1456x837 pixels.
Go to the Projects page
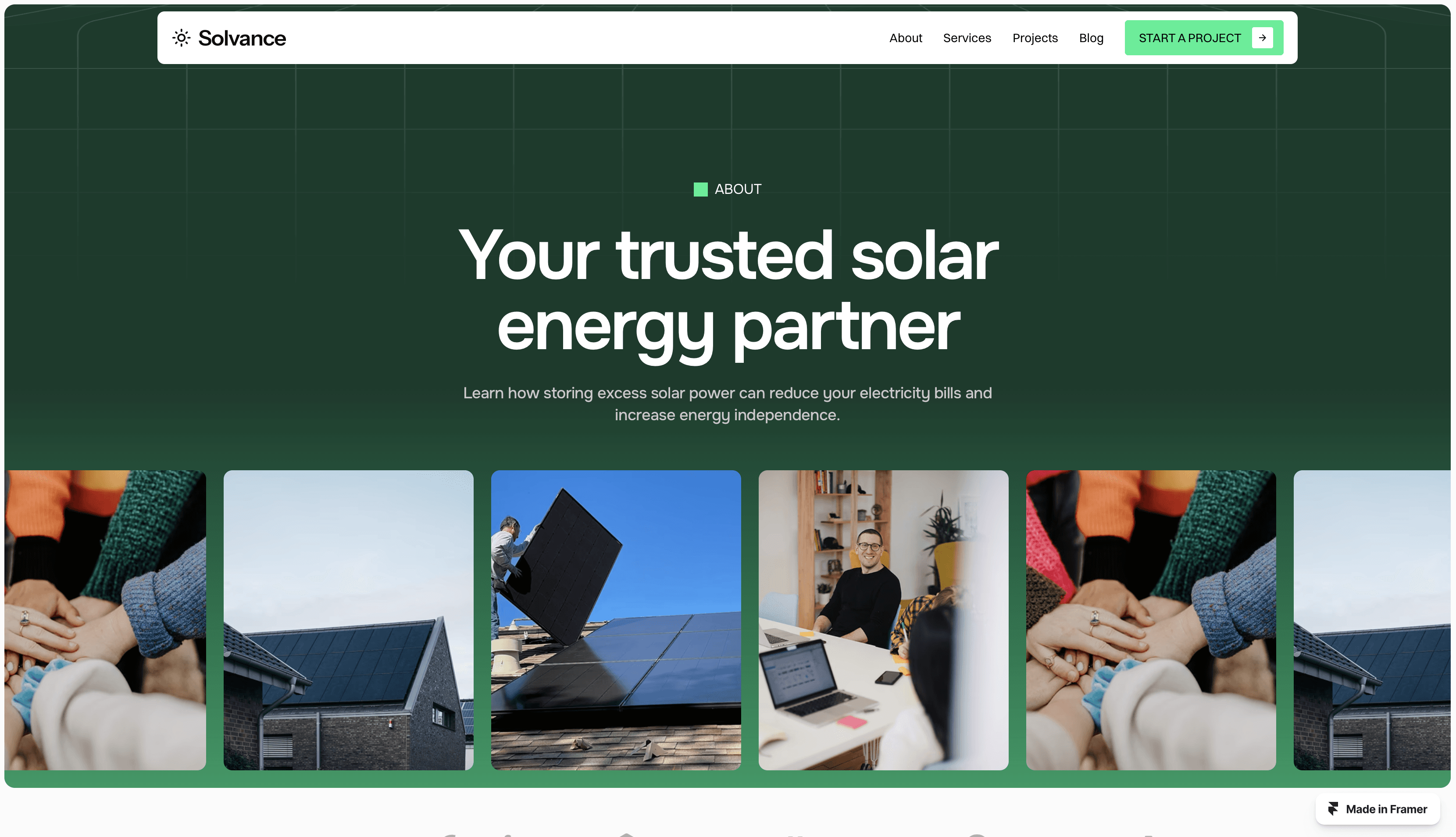click(1035, 38)
